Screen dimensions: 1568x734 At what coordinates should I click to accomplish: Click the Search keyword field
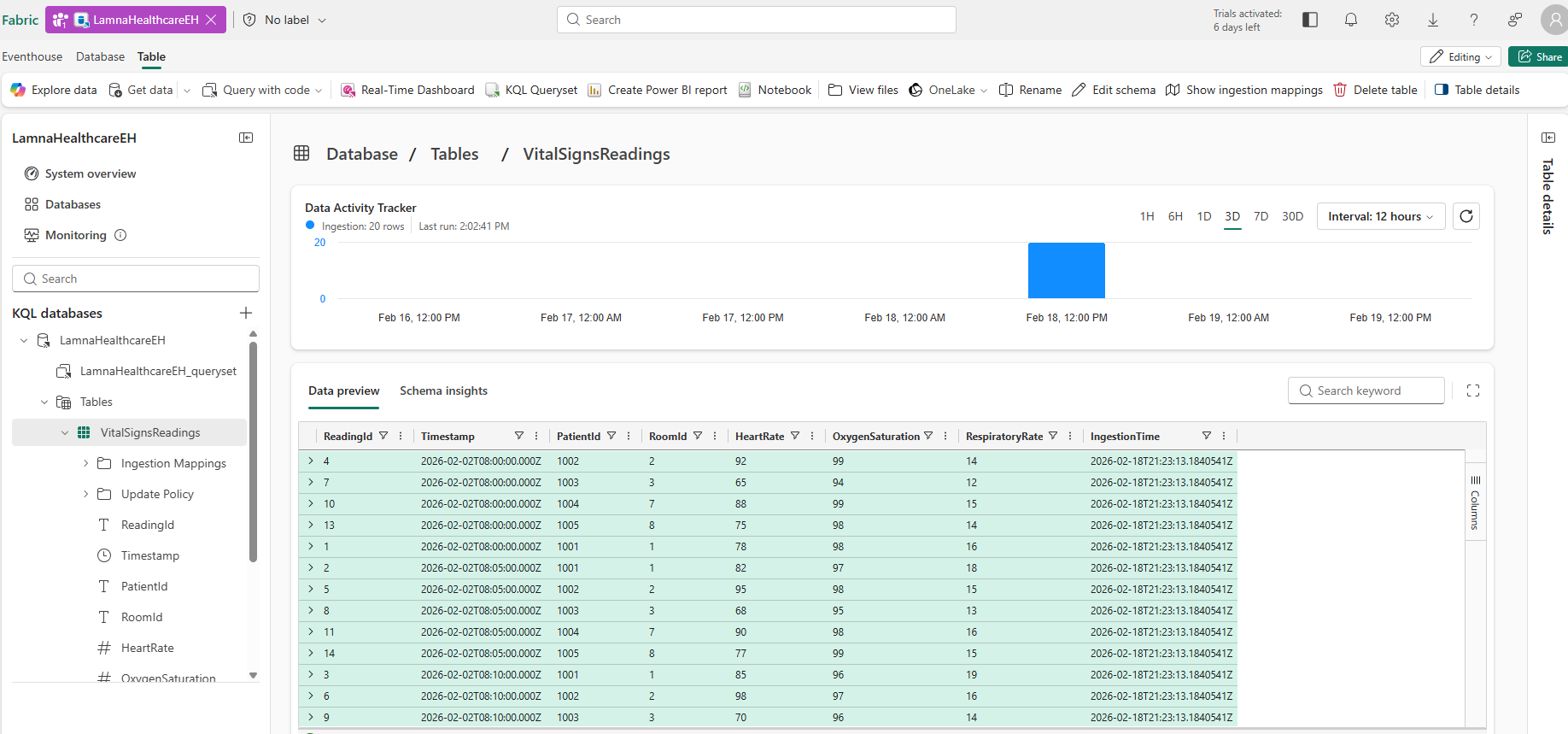coord(1366,390)
